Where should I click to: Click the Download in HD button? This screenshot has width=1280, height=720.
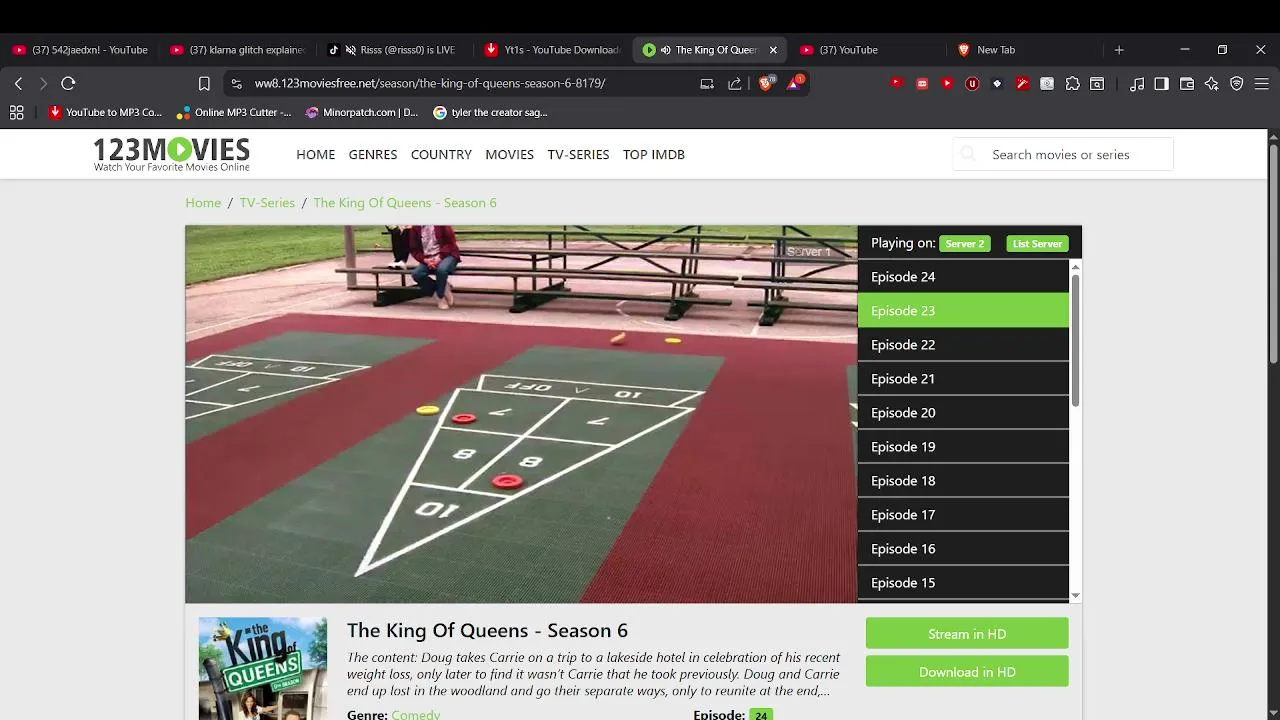click(x=967, y=672)
